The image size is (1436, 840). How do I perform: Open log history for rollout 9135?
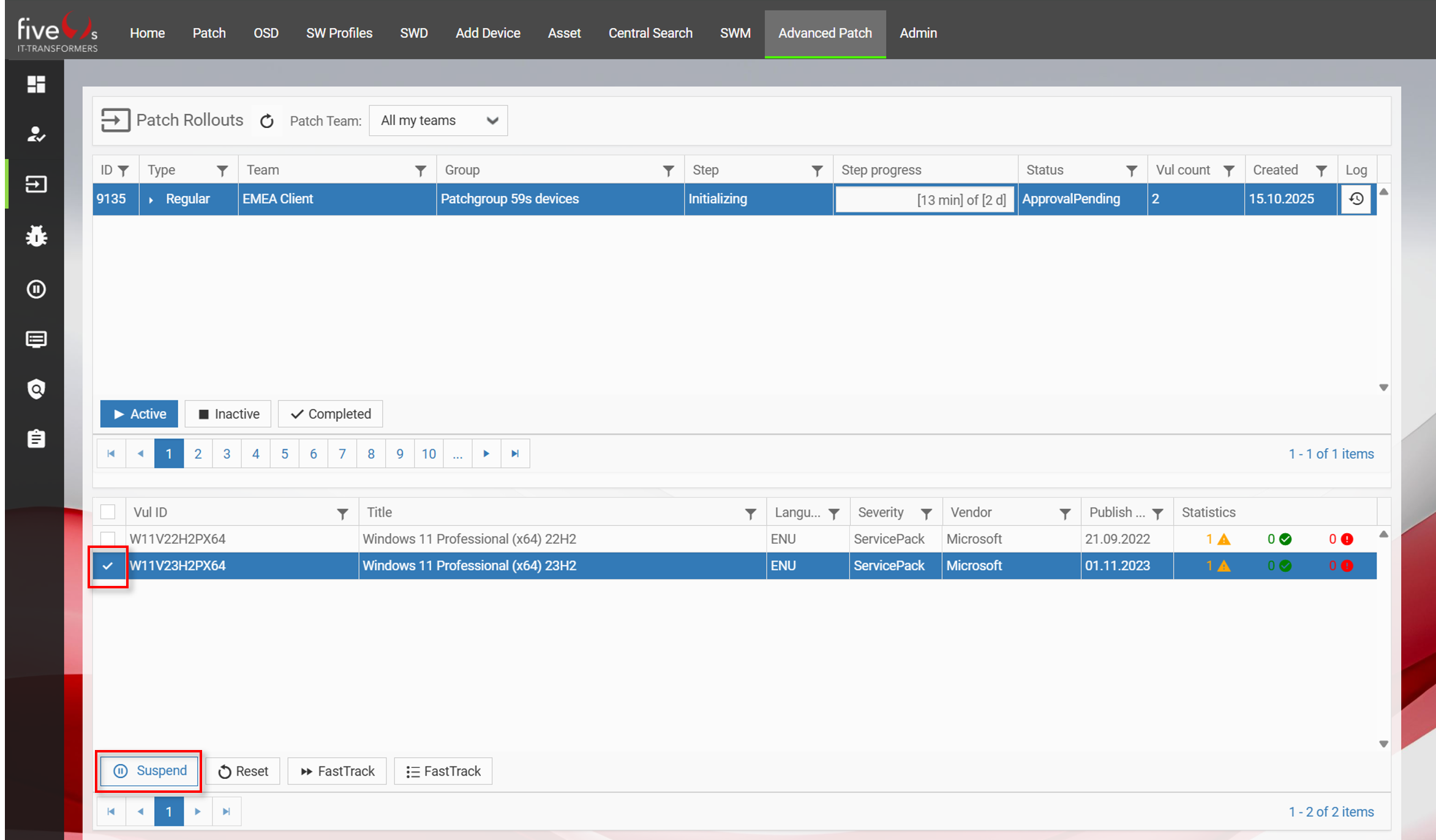(1356, 199)
